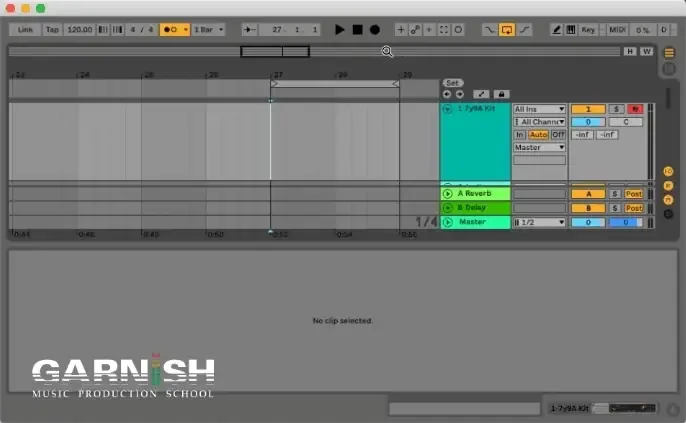This screenshot has width=686, height=423.
Task: Toggle the Follow playback icon
Action: pyautogui.click(x=249, y=30)
